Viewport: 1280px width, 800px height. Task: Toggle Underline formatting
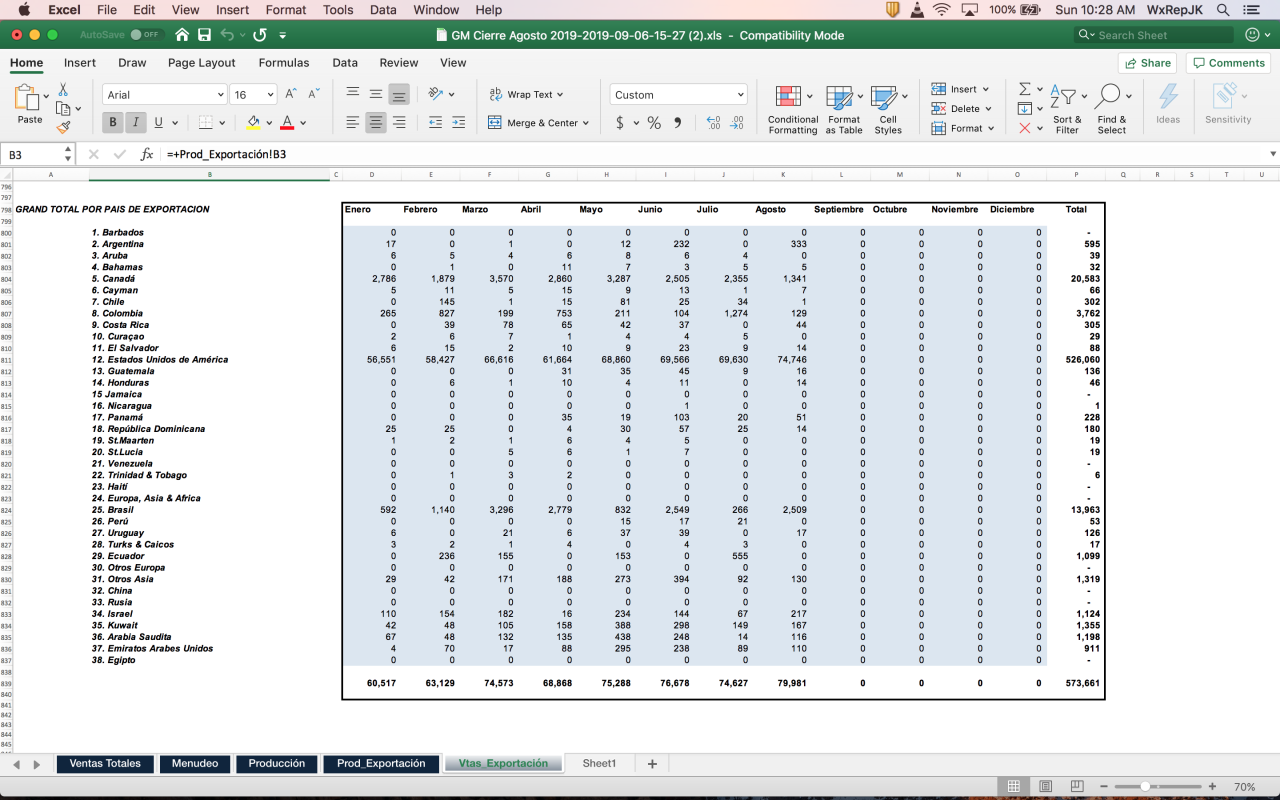(x=159, y=123)
